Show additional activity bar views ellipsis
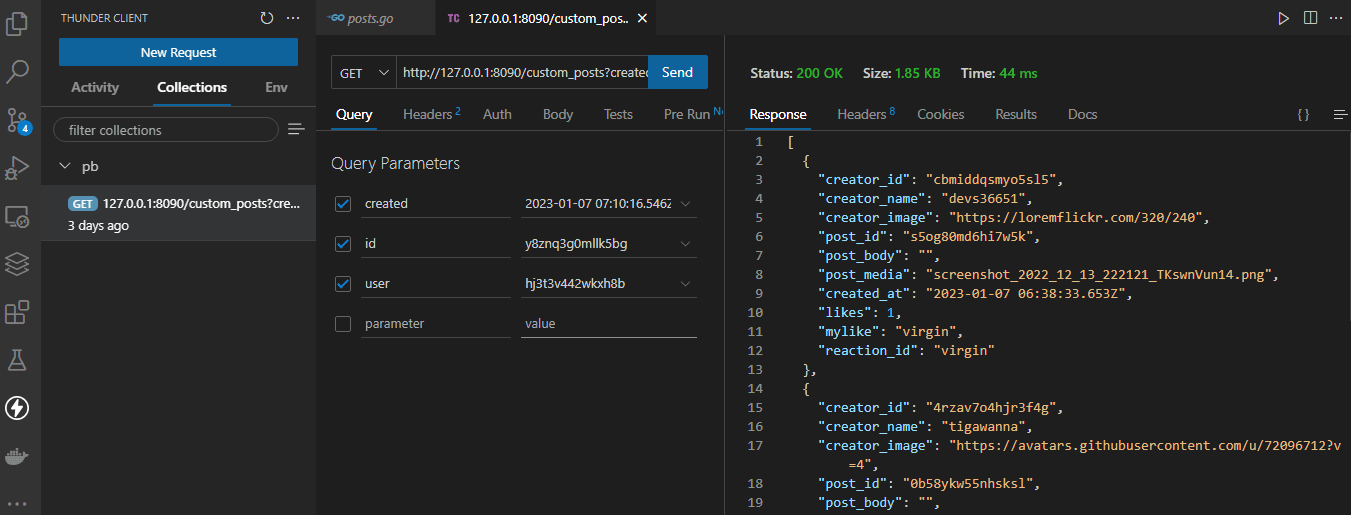The height and width of the screenshot is (515, 1351). pos(17,503)
